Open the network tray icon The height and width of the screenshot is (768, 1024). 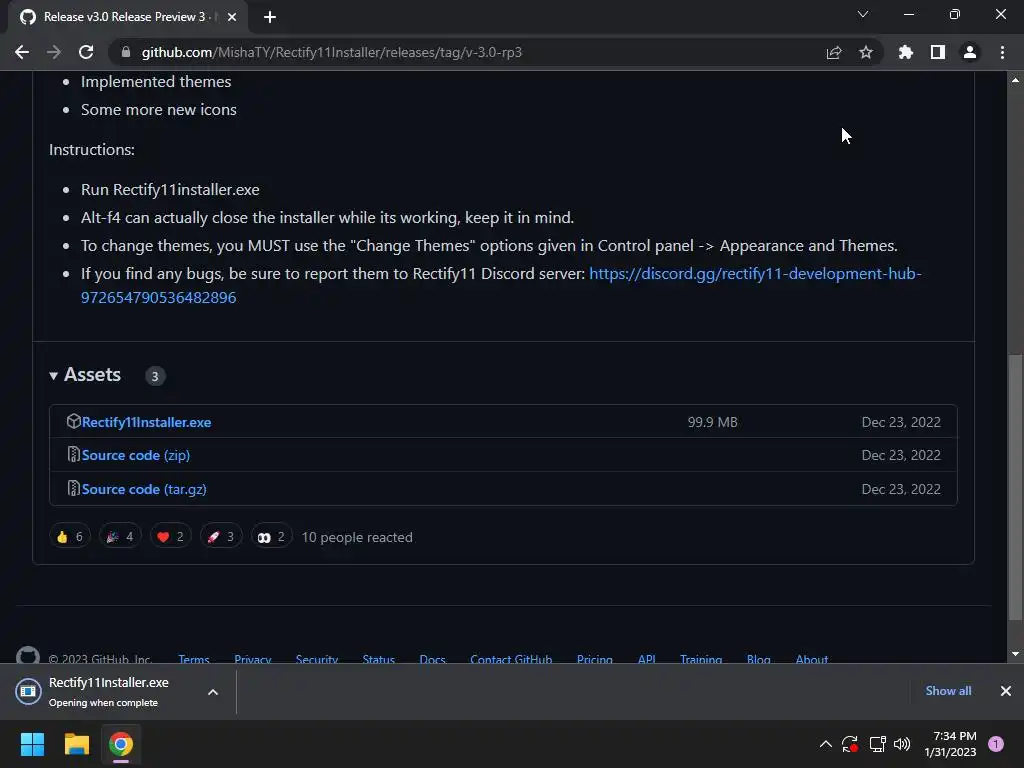877,744
